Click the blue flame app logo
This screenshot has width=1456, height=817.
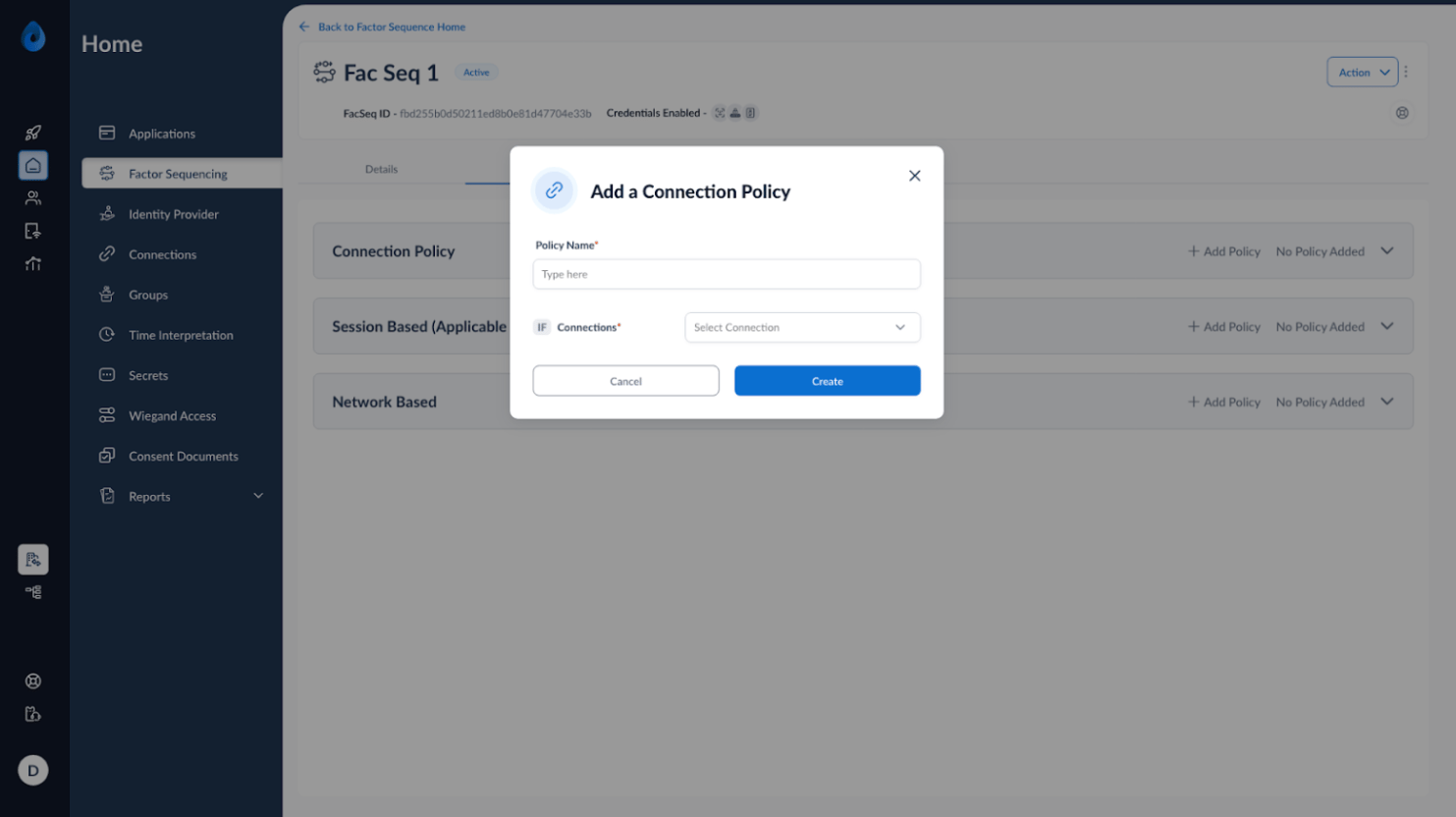33,36
